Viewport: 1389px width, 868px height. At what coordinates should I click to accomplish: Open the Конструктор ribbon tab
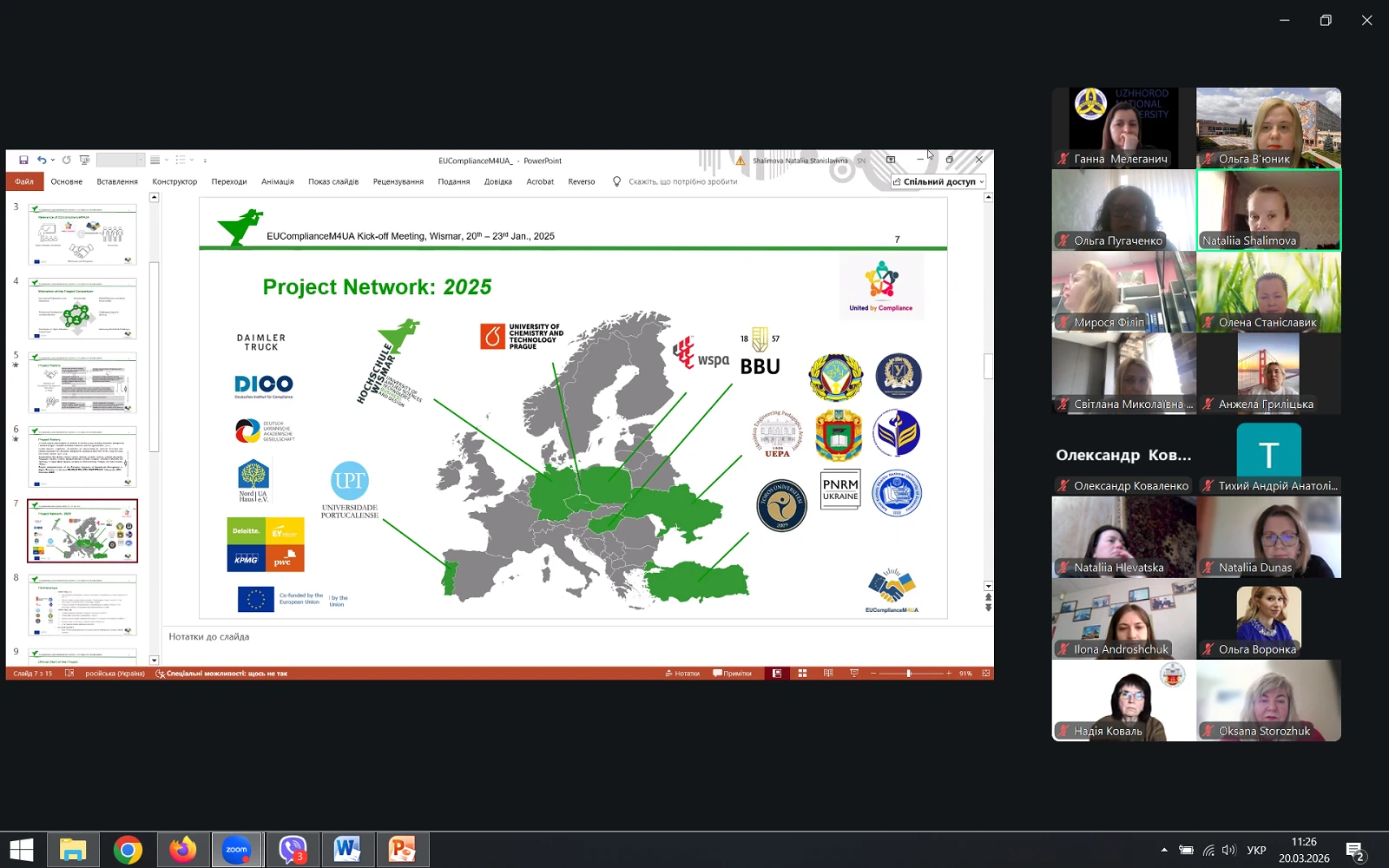pos(174,182)
